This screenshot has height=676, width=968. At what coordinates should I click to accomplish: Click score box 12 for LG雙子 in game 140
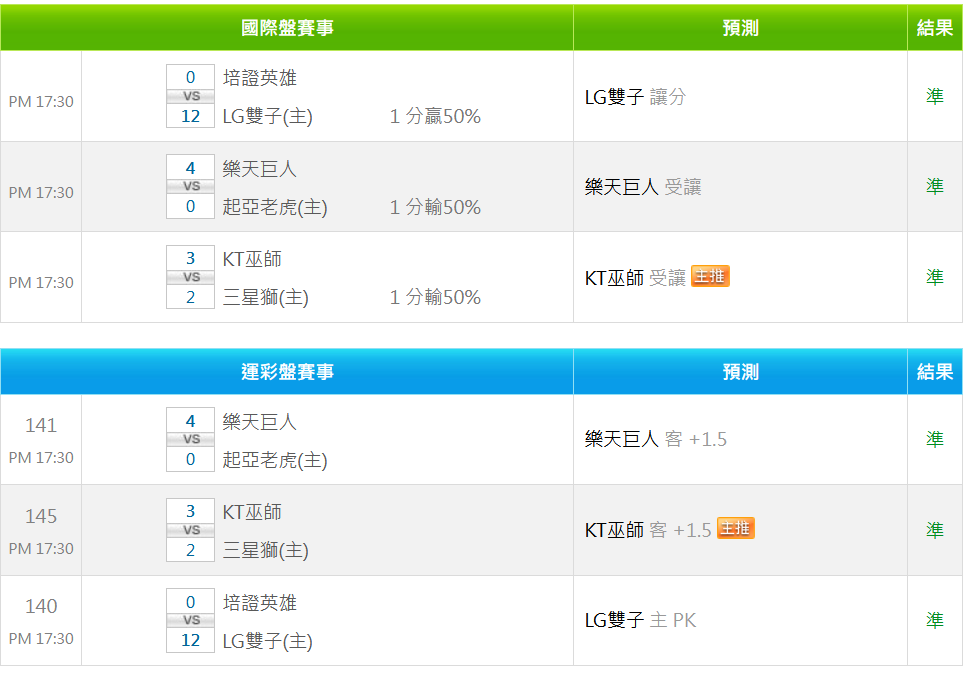[190, 640]
